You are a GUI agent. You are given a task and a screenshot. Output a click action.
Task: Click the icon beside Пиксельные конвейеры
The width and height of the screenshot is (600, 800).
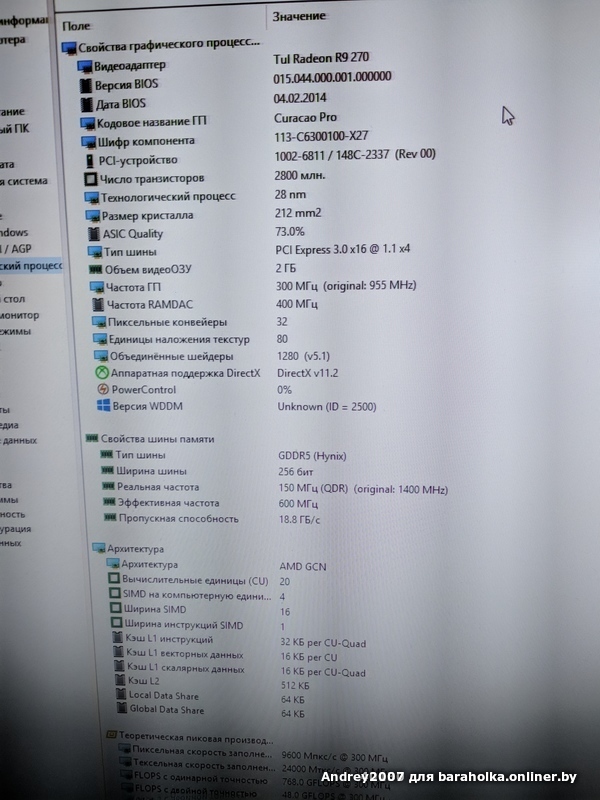click(99, 322)
